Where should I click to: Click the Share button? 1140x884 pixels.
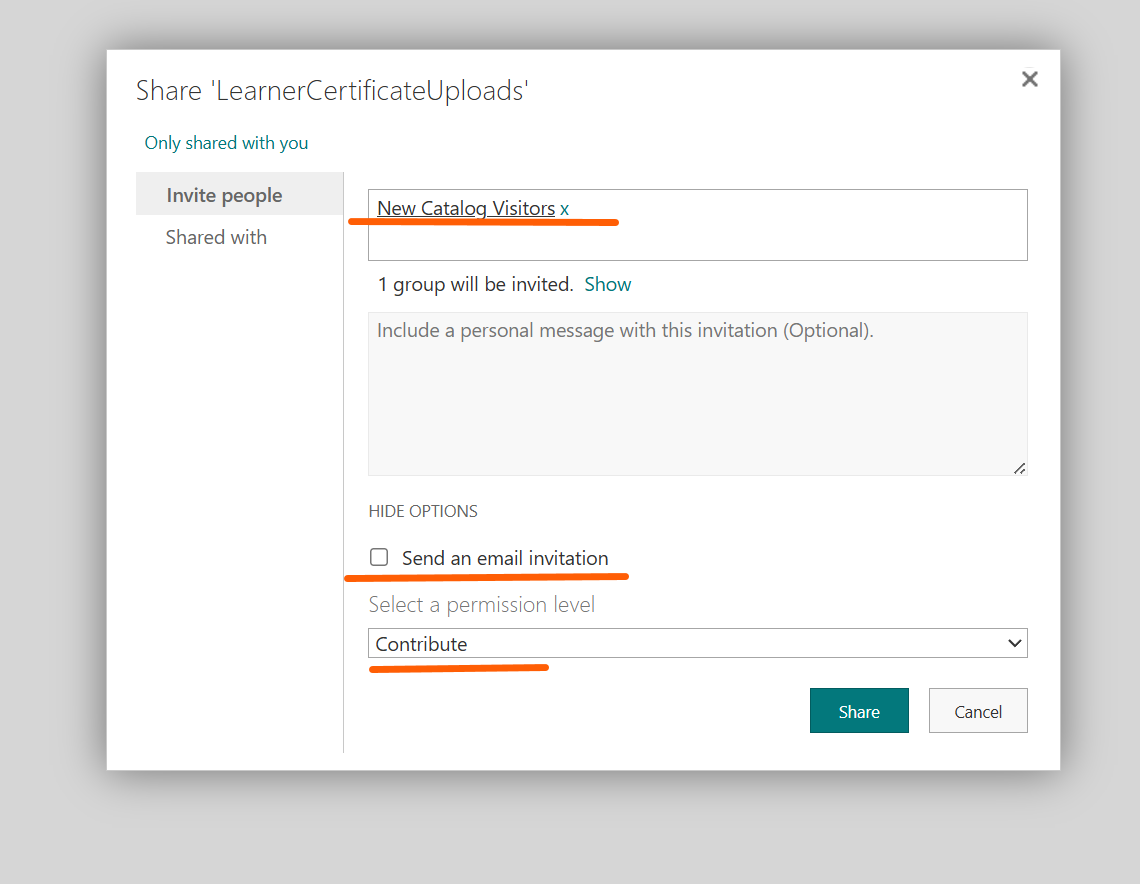tap(859, 710)
